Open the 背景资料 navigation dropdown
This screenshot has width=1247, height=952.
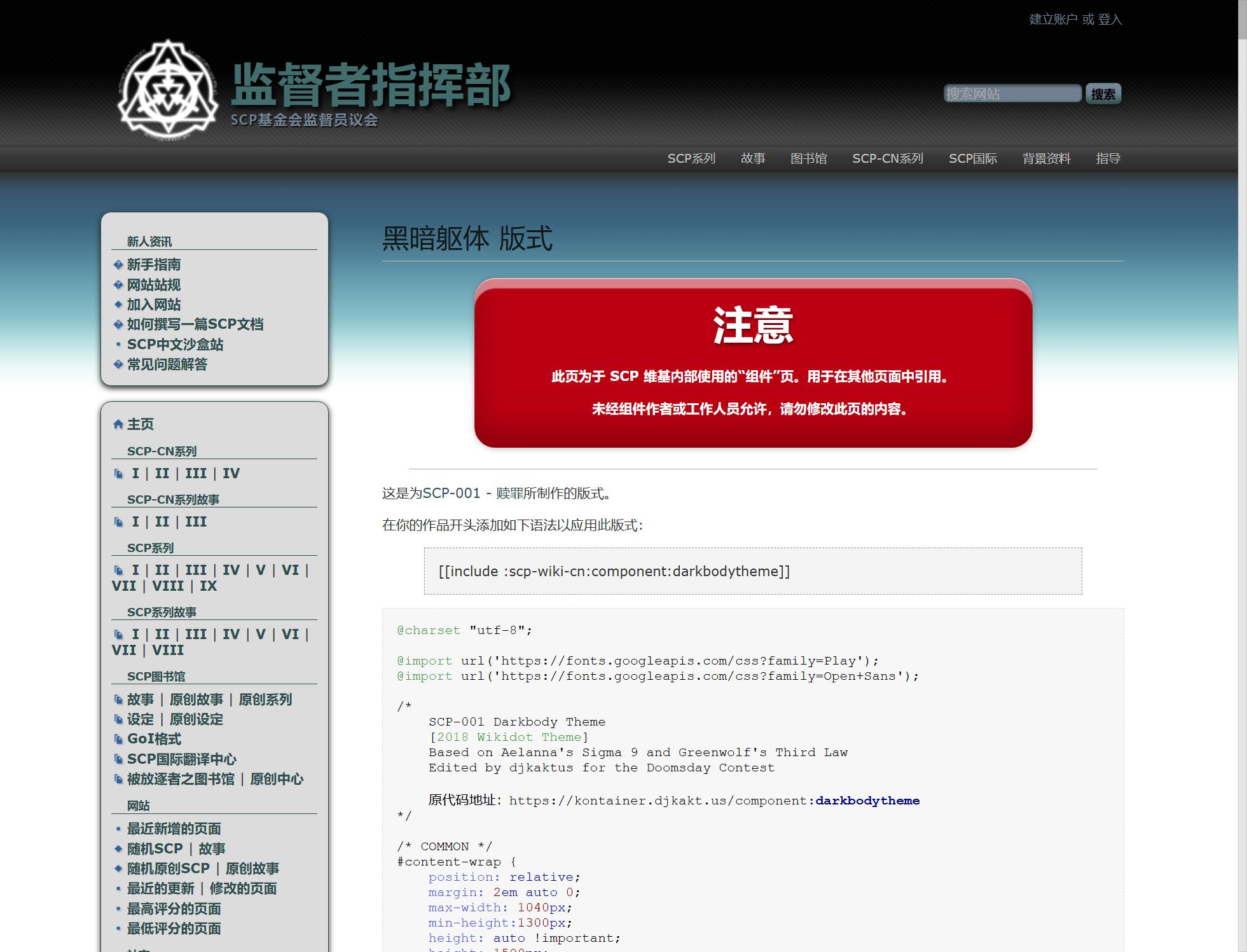click(x=1046, y=158)
